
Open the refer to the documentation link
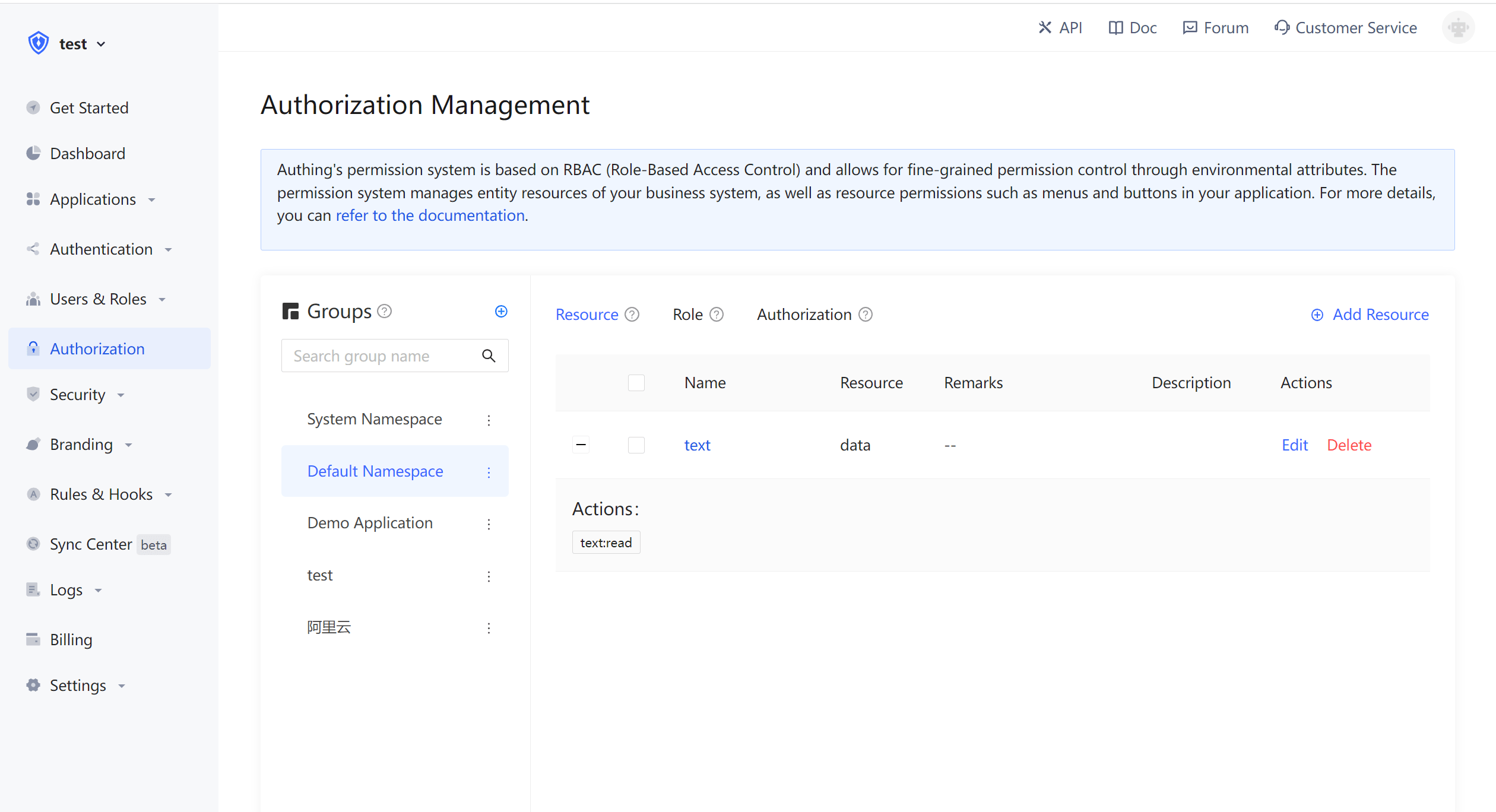point(430,215)
